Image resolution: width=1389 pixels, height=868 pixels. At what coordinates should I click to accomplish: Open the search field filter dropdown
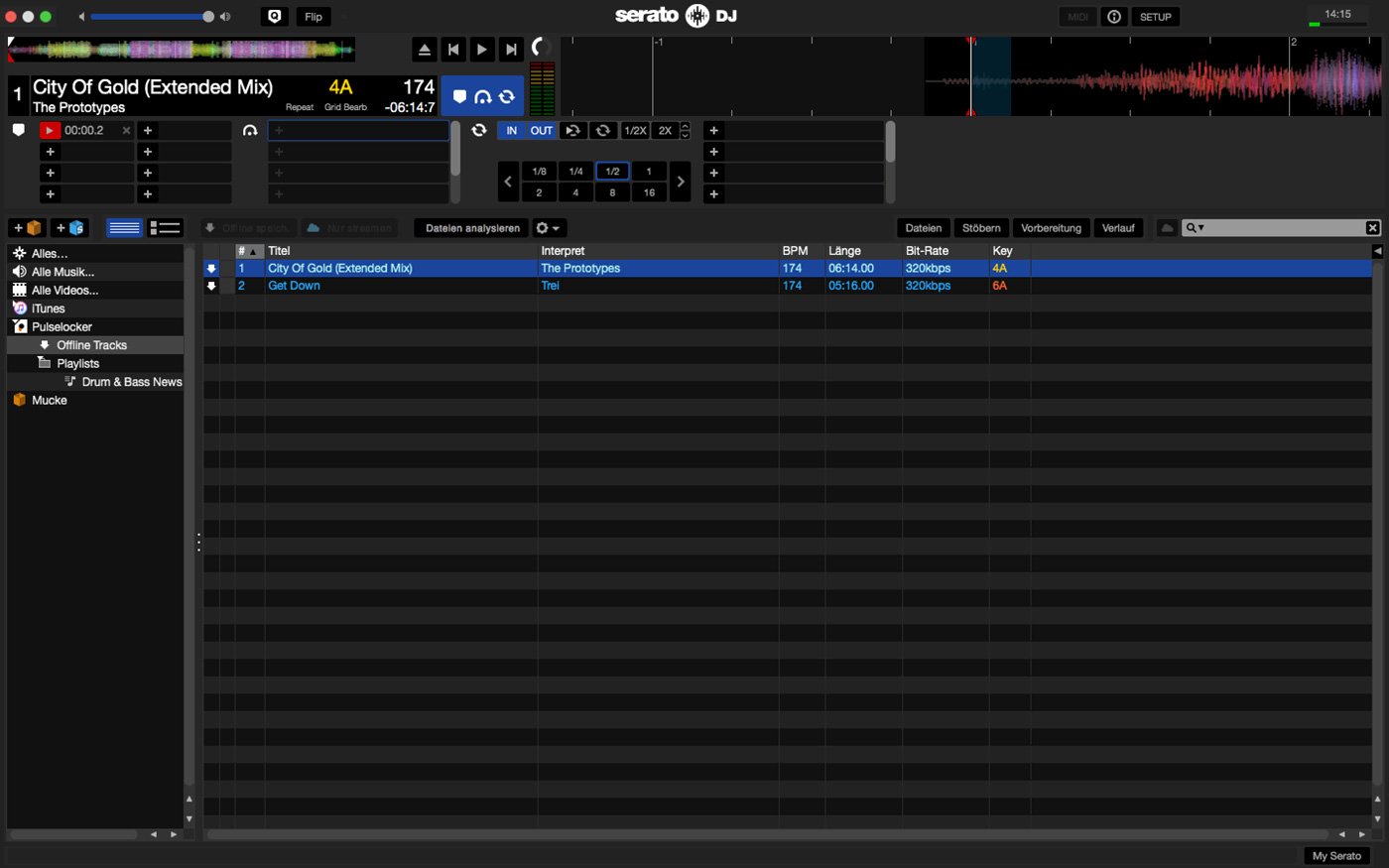pyautogui.click(x=1196, y=228)
